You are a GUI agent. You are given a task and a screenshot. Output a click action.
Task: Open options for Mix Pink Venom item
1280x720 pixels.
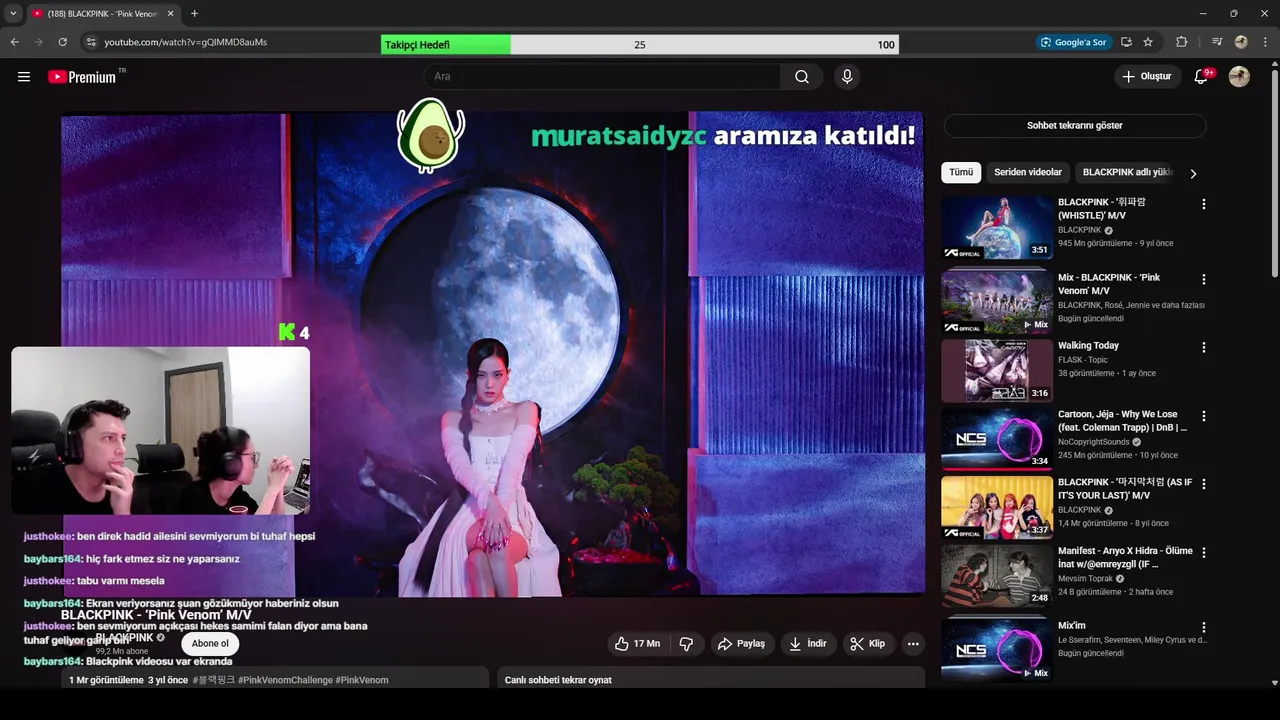[1203, 279]
